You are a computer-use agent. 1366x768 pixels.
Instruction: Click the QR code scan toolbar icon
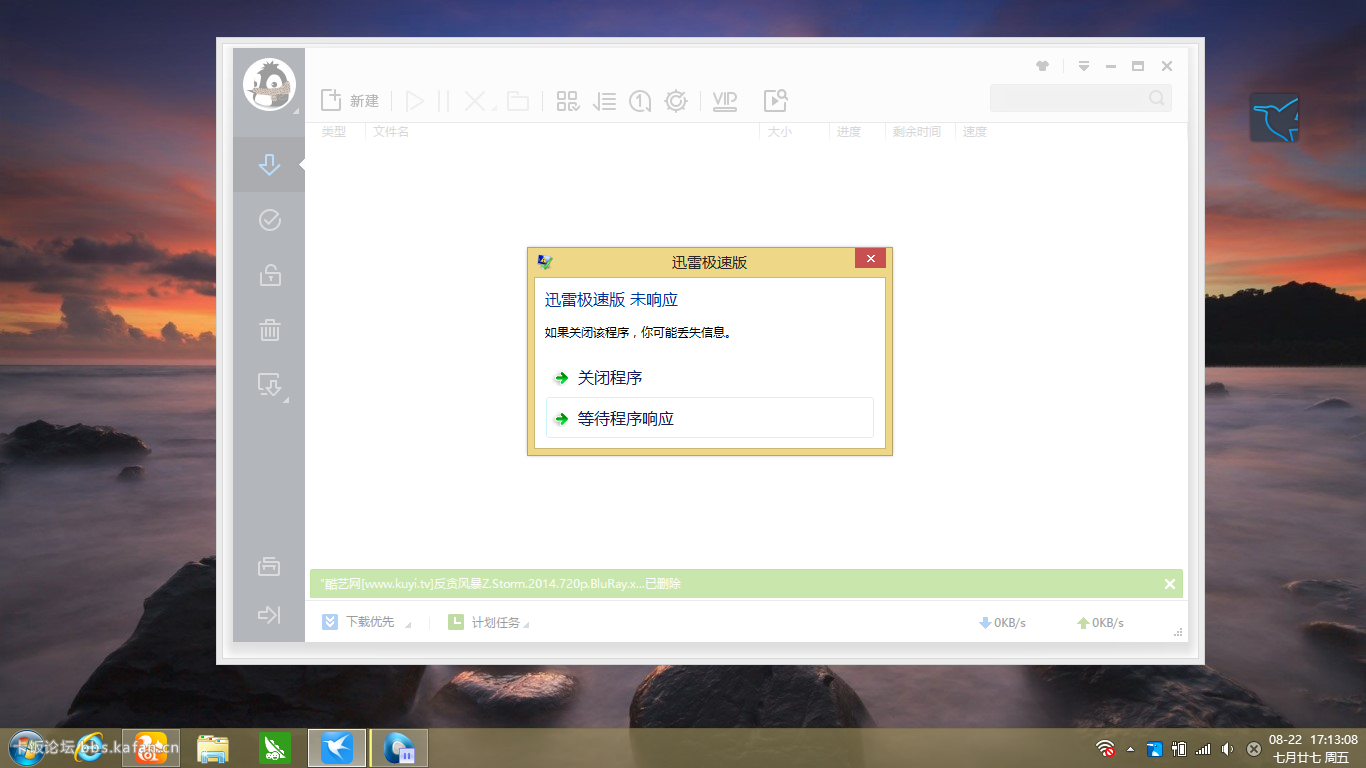[568, 101]
